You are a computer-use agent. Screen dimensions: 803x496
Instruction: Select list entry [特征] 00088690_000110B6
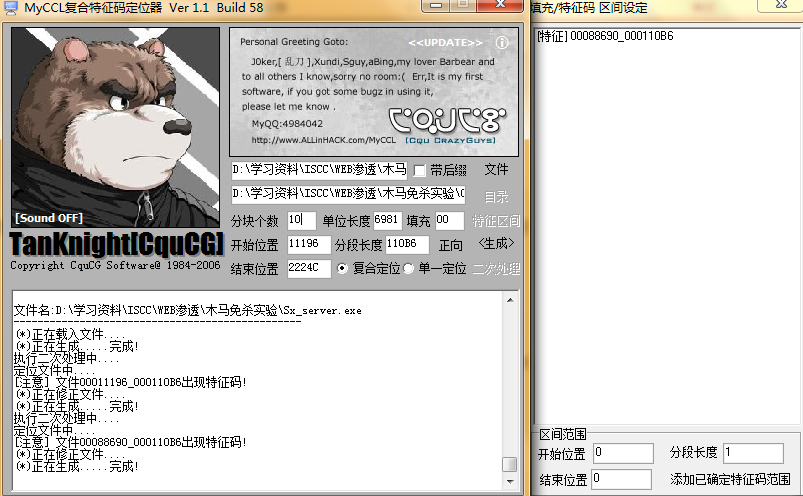click(605, 36)
